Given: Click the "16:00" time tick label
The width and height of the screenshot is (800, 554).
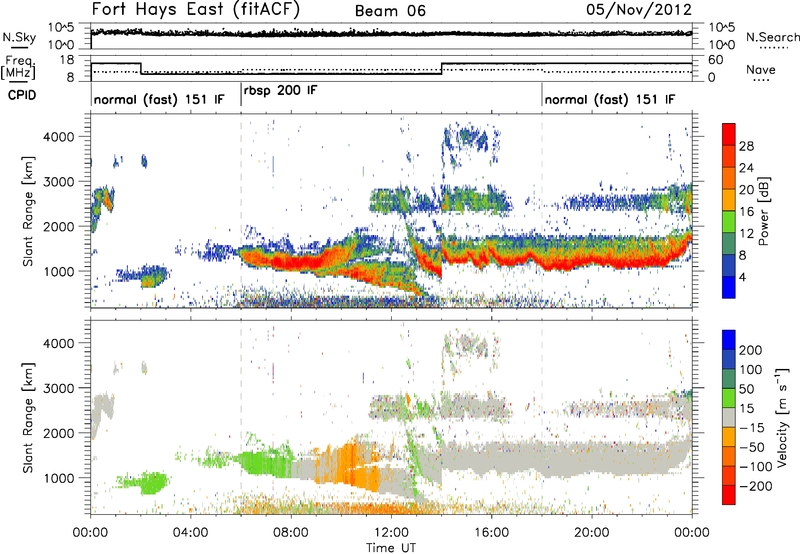Looking at the screenshot, I should click(491, 533).
